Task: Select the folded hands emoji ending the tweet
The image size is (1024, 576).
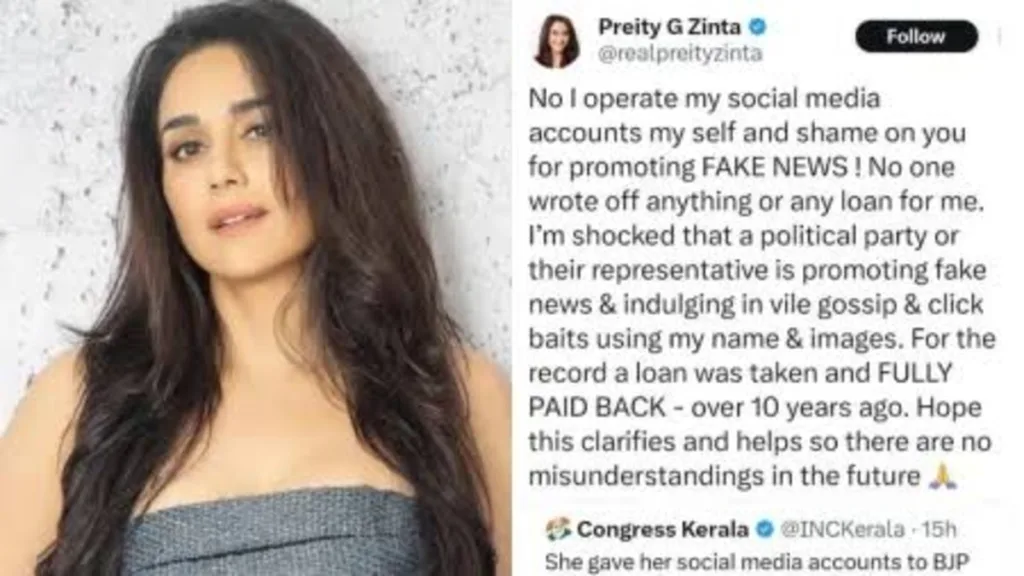Action: pyautogui.click(x=944, y=475)
